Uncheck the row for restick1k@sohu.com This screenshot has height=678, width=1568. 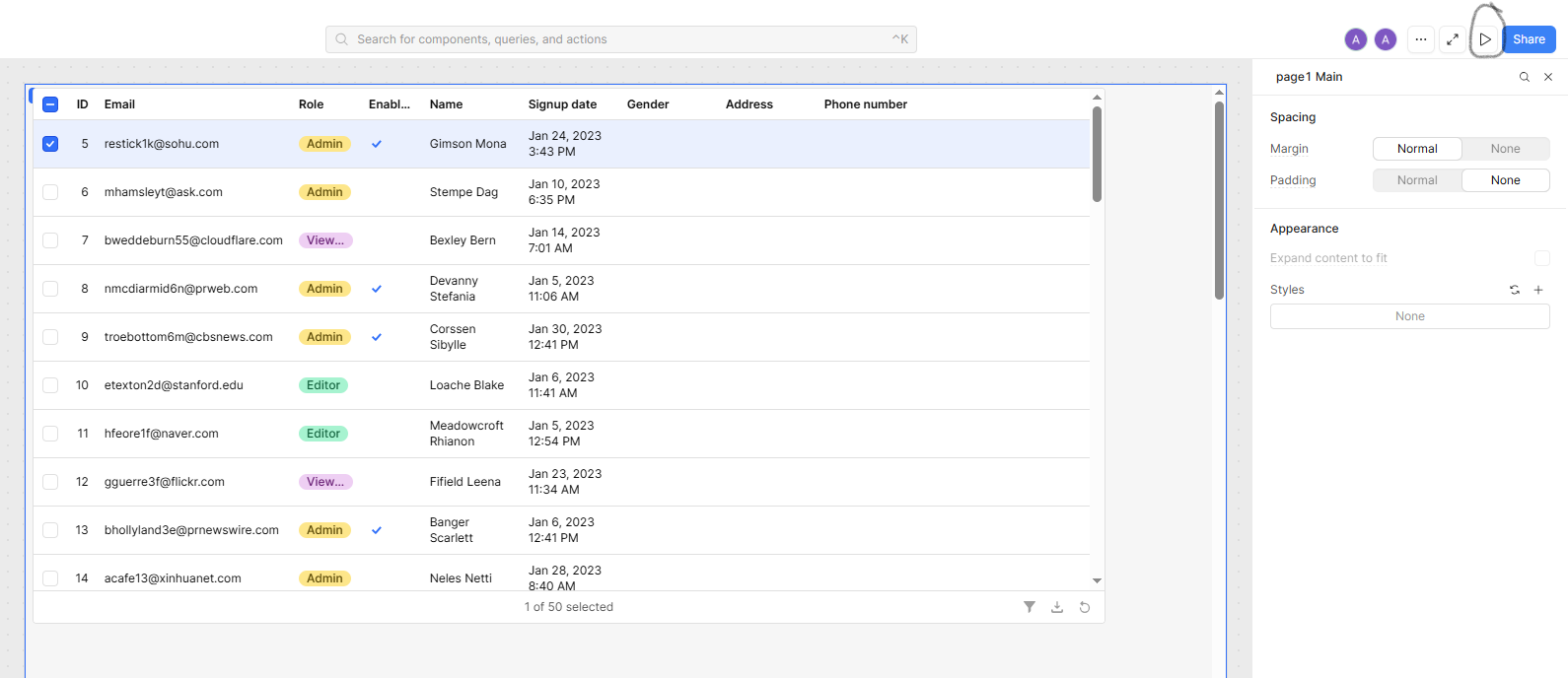pyautogui.click(x=50, y=144)
